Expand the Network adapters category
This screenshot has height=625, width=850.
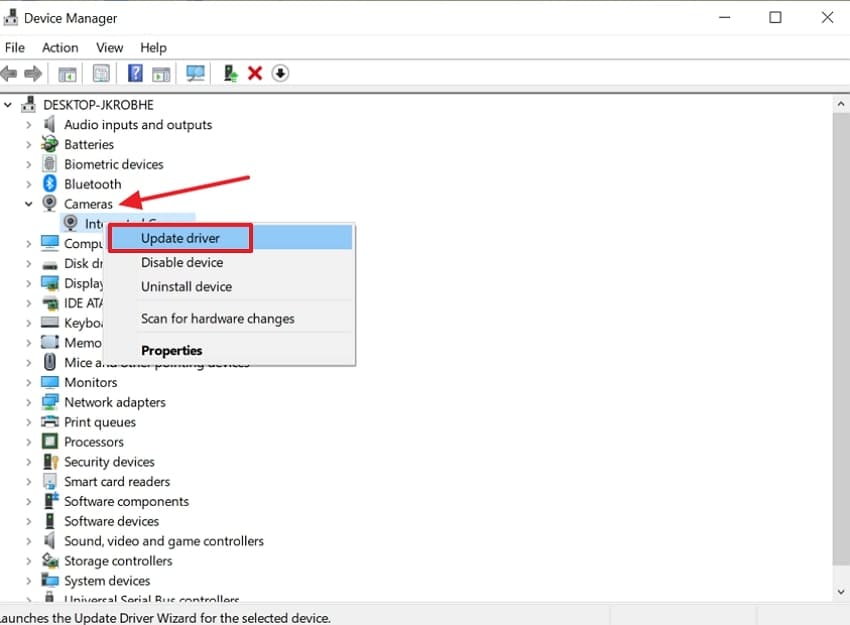(x=28, y=403)
